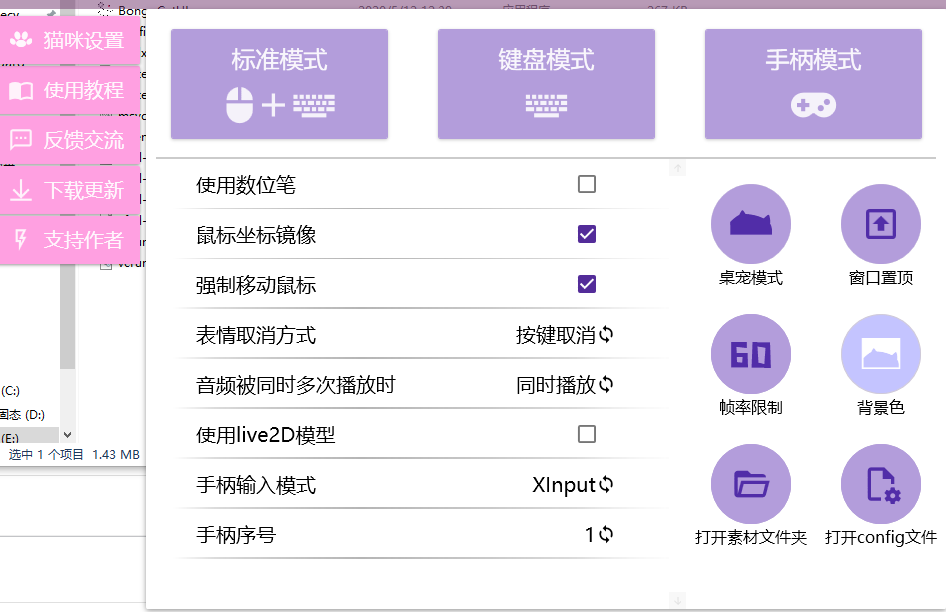946x612 pixels.
Task: Click the 强制移动鼠标 label text
Action: (256, 285)
